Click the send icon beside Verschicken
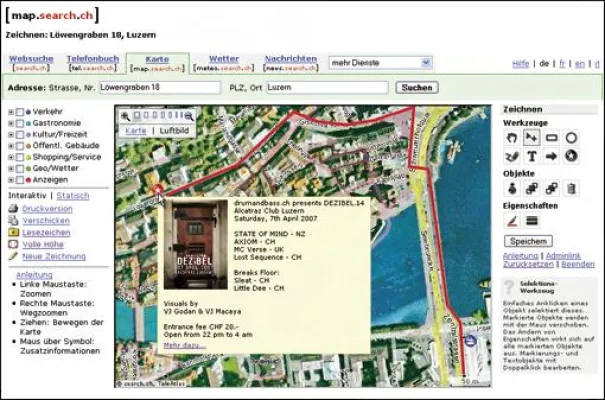 (14, 221)
